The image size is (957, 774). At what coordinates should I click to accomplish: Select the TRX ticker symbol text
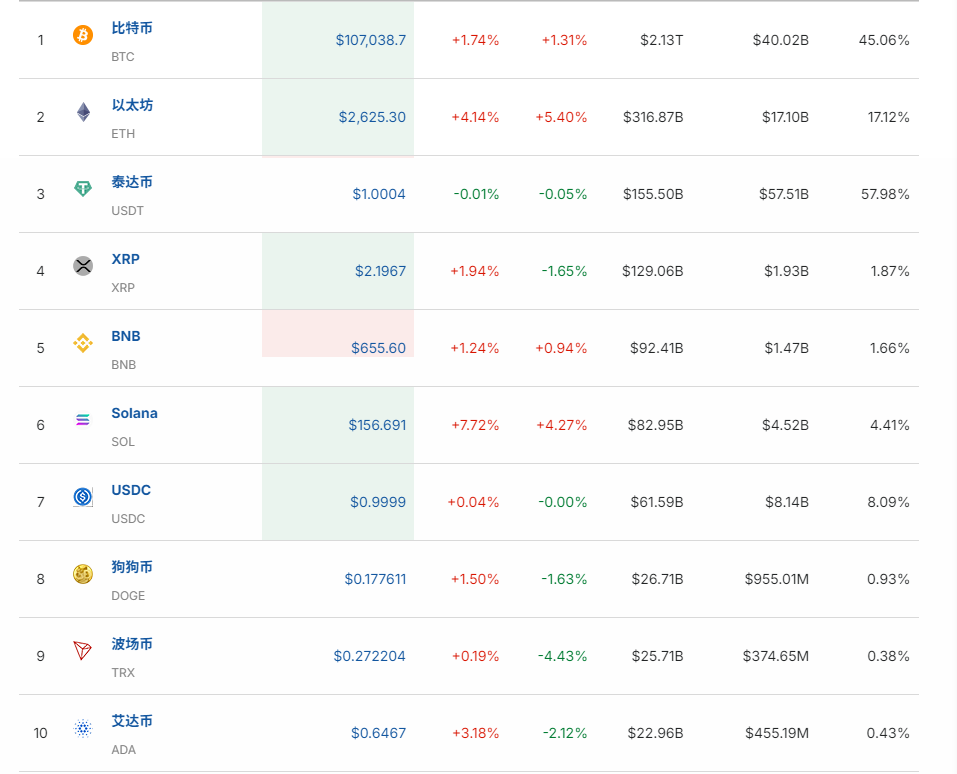coord(123,673)
